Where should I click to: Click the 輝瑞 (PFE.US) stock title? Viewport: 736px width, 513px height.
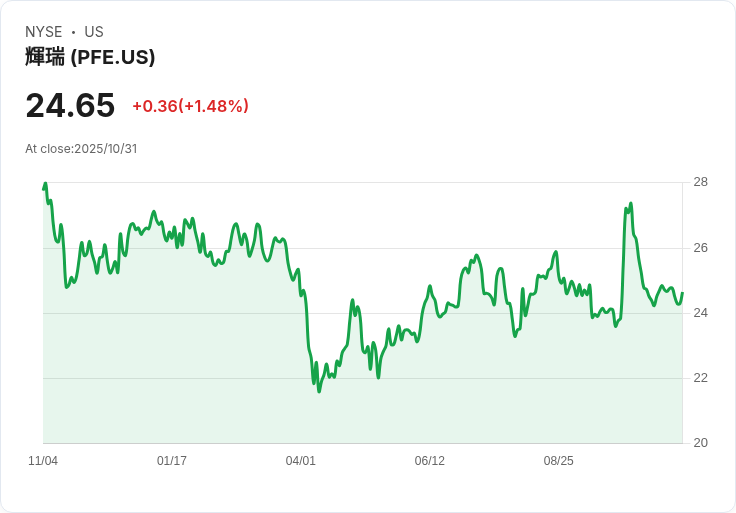90,58
